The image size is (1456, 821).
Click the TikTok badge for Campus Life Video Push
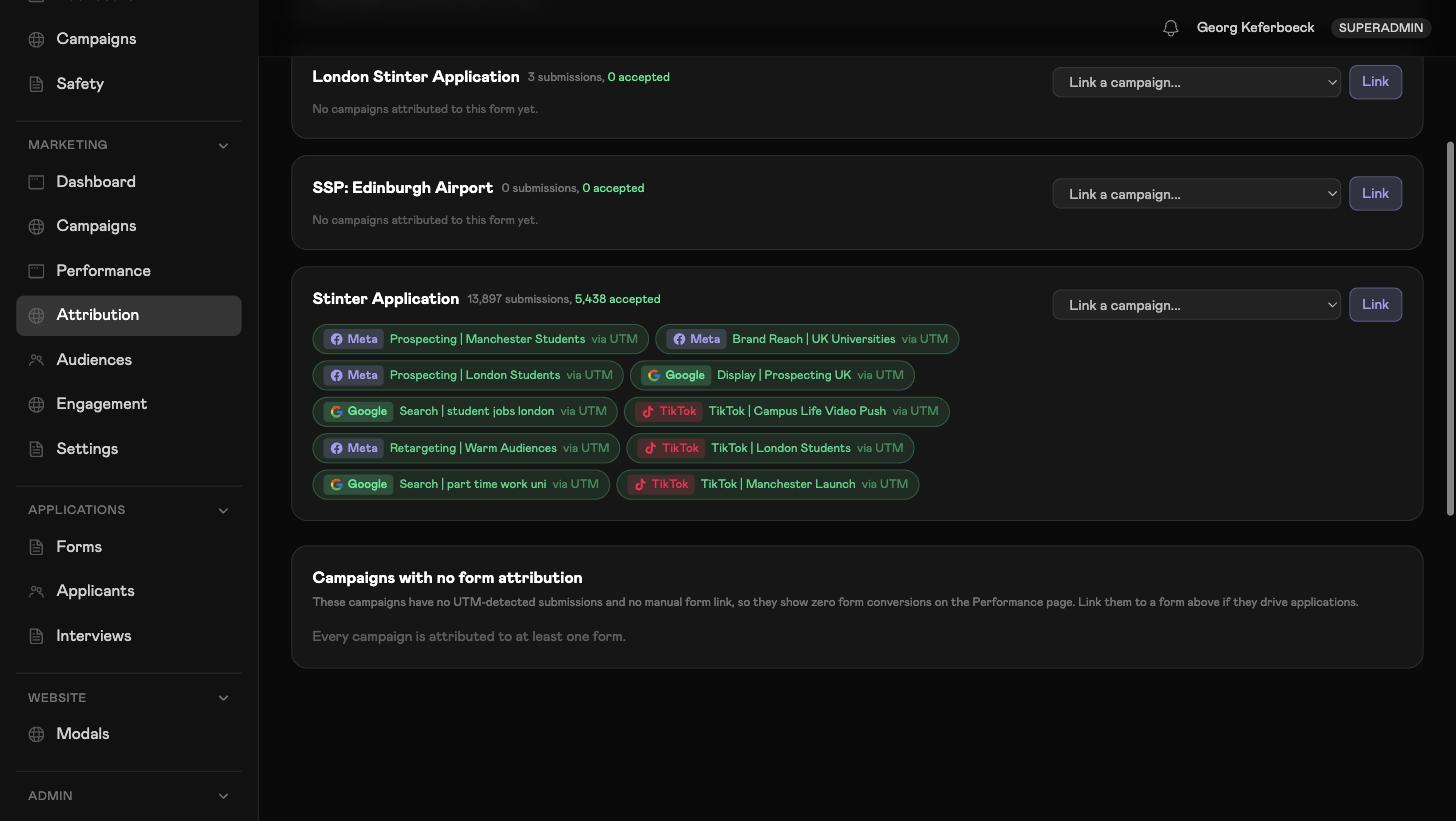669,411
